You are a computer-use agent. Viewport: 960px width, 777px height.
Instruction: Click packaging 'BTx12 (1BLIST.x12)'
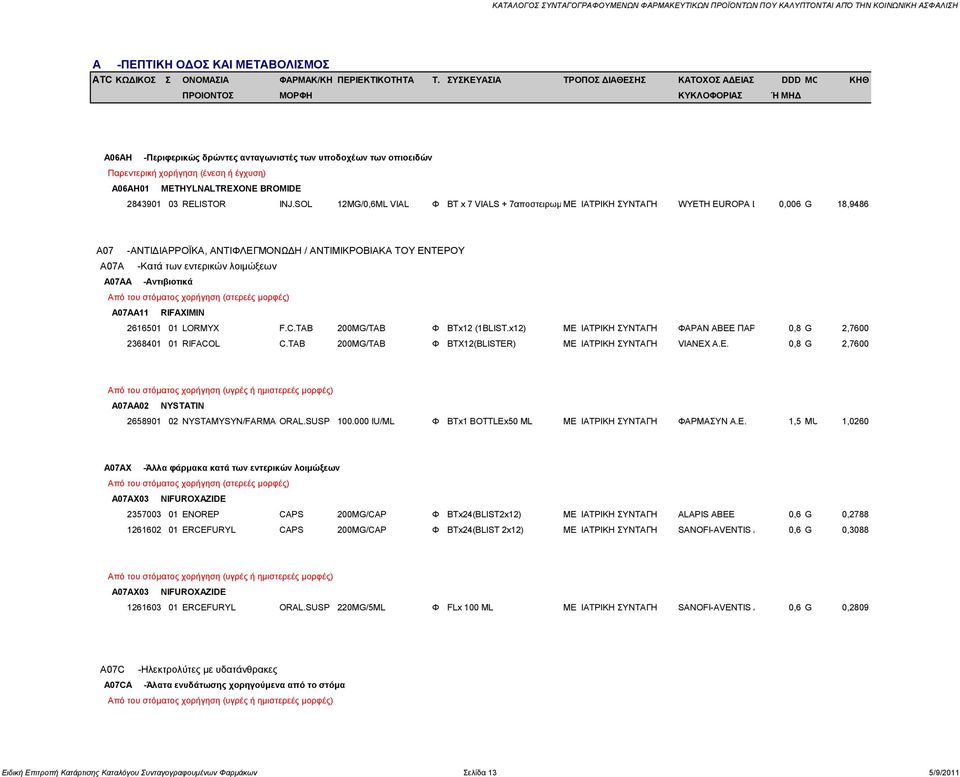click(486, 328)
